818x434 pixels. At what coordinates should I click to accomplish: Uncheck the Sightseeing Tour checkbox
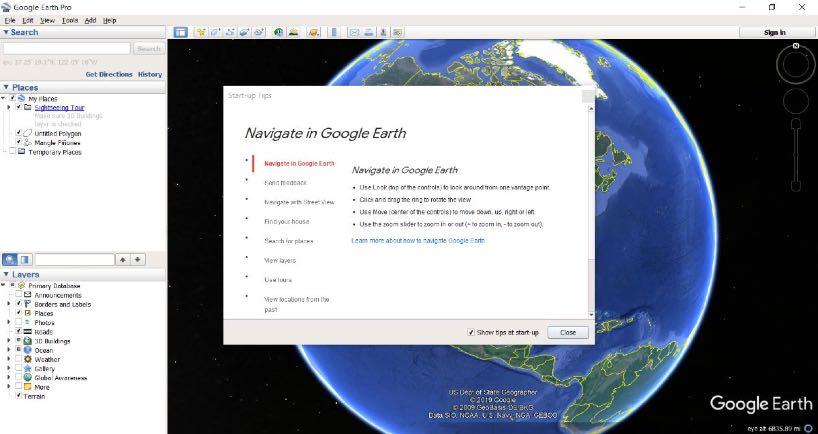[x=19, y=107]
